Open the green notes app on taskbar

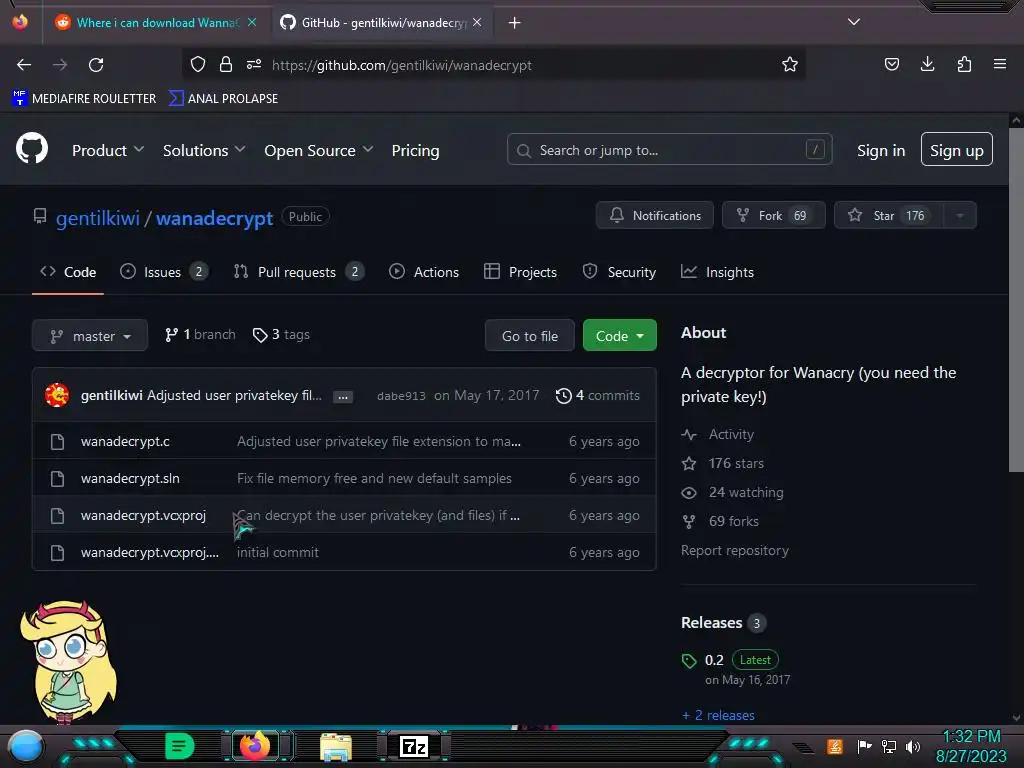(x=179, y=746)
